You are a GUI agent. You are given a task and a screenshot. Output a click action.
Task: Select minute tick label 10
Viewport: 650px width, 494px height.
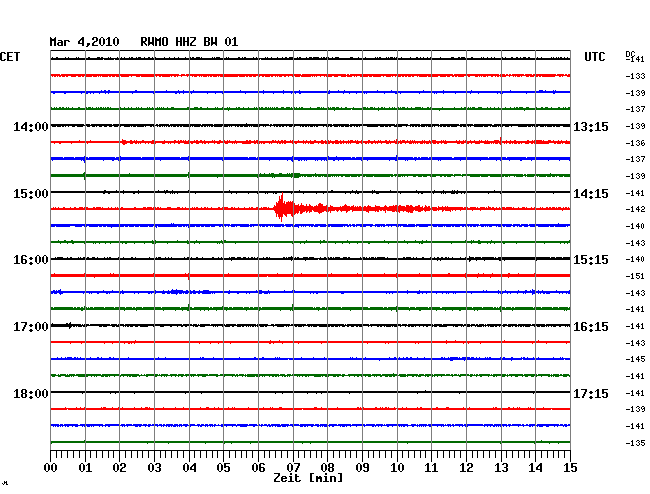coord(397,468)
